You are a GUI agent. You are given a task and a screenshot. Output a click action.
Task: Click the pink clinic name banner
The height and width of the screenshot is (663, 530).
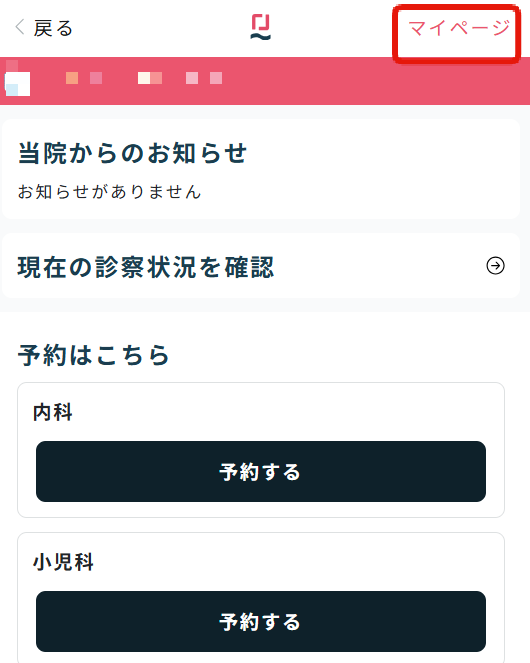265,81
